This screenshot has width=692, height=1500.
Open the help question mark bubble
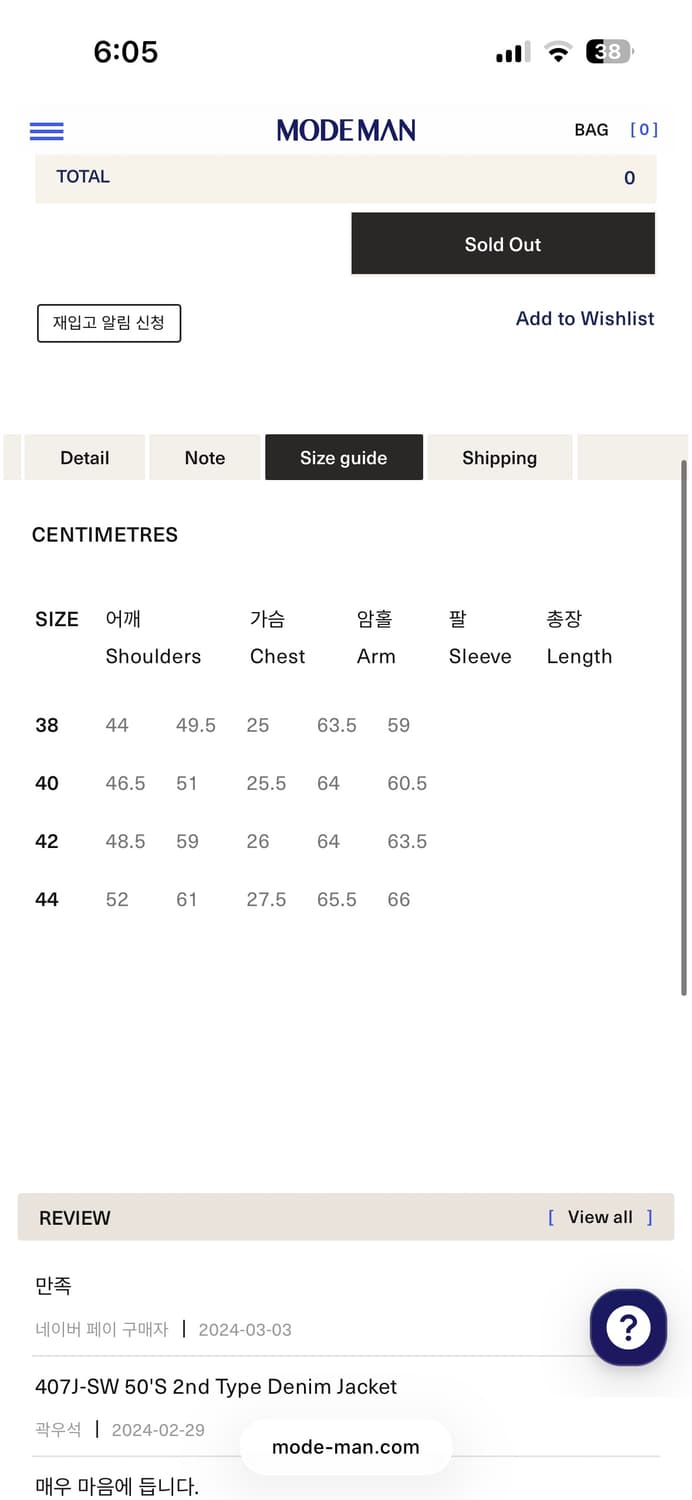[x=628, y=1327]
